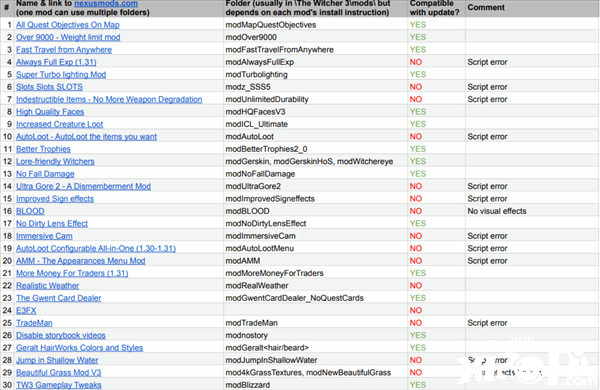Open Over 9000 - Weight limit mod link
The image size is (600, 390).
coord(68,37)
